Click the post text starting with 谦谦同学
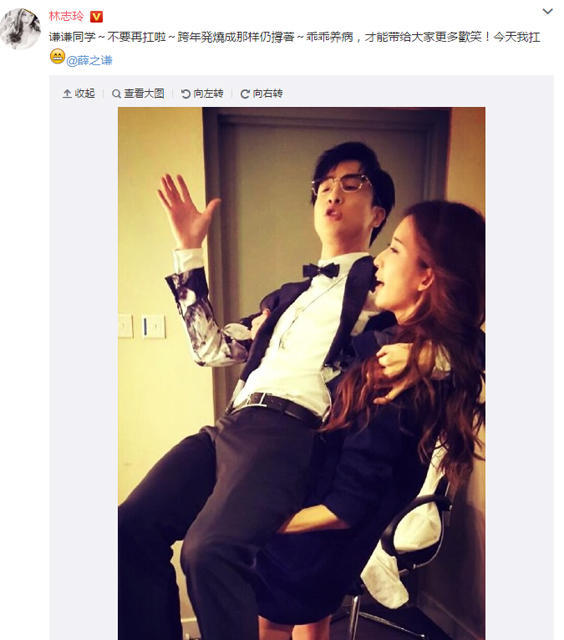This screenshot has height=640, width=564. pos(294,37)
